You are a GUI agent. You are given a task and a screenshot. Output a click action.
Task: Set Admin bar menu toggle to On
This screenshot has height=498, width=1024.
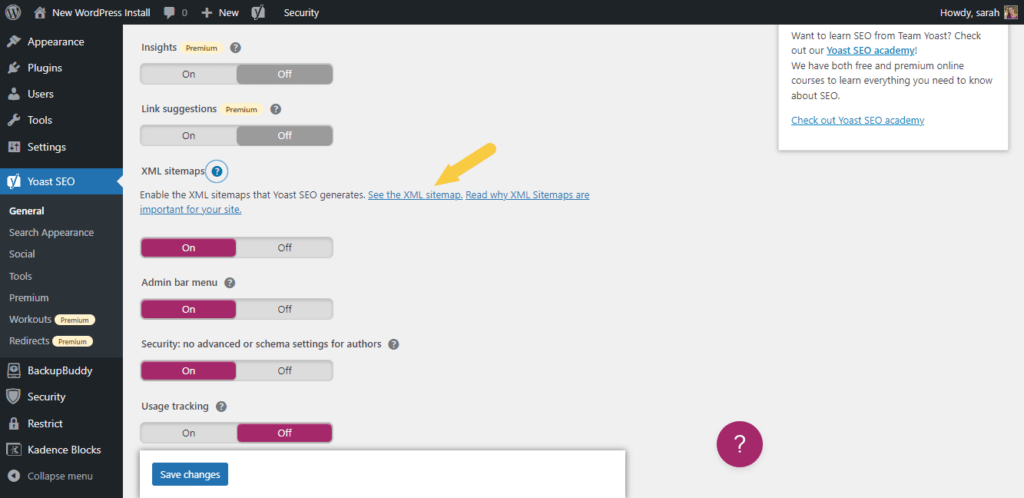[189, 309]
